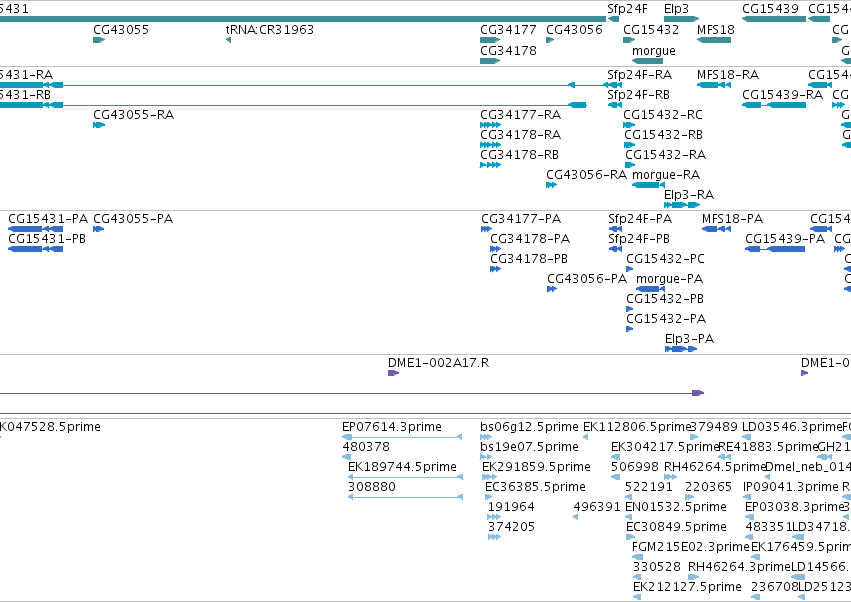Click the EC30849.5prime EST label
851x602 pixels.
(676, 527)
